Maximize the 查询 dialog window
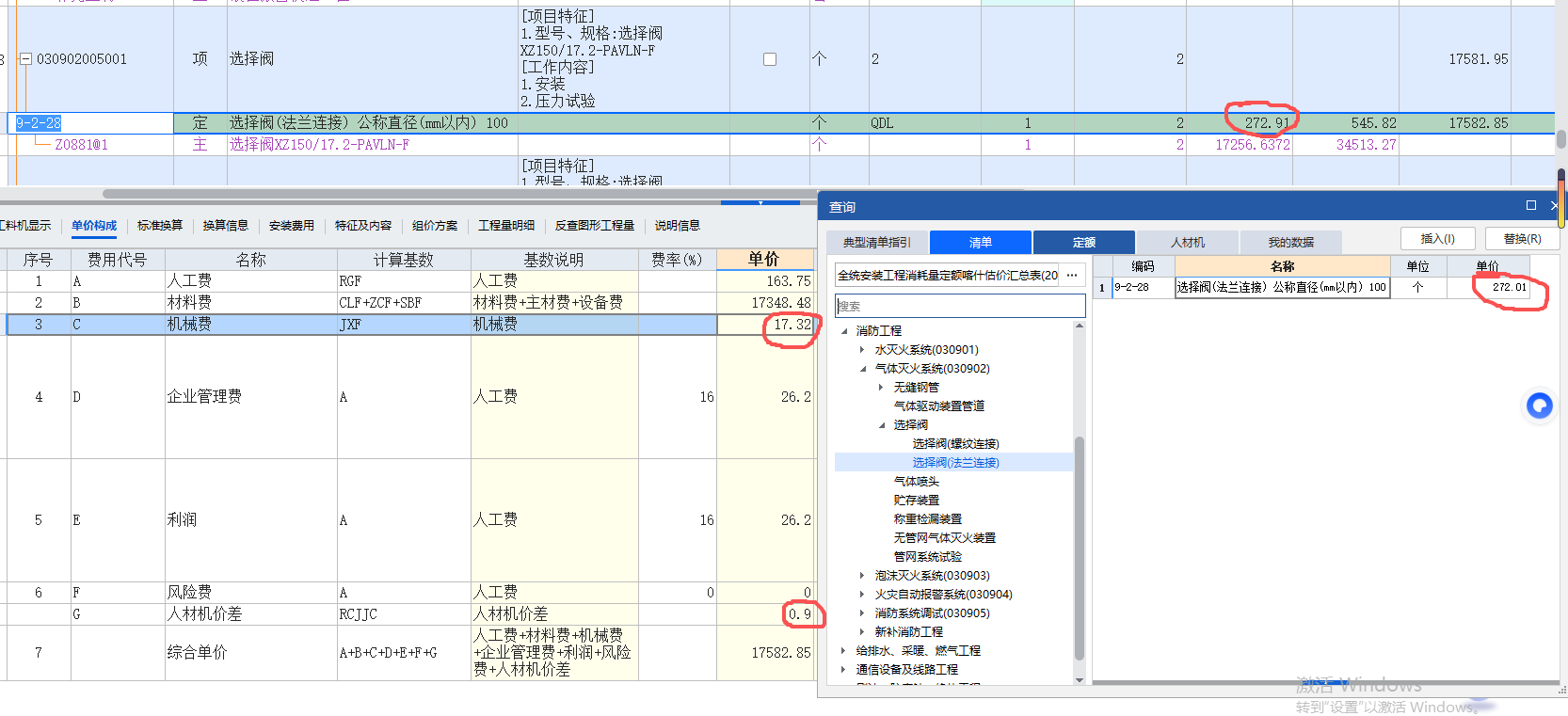The height and width of the screenshot is (716, 1568). click(x=1531, y=205)
